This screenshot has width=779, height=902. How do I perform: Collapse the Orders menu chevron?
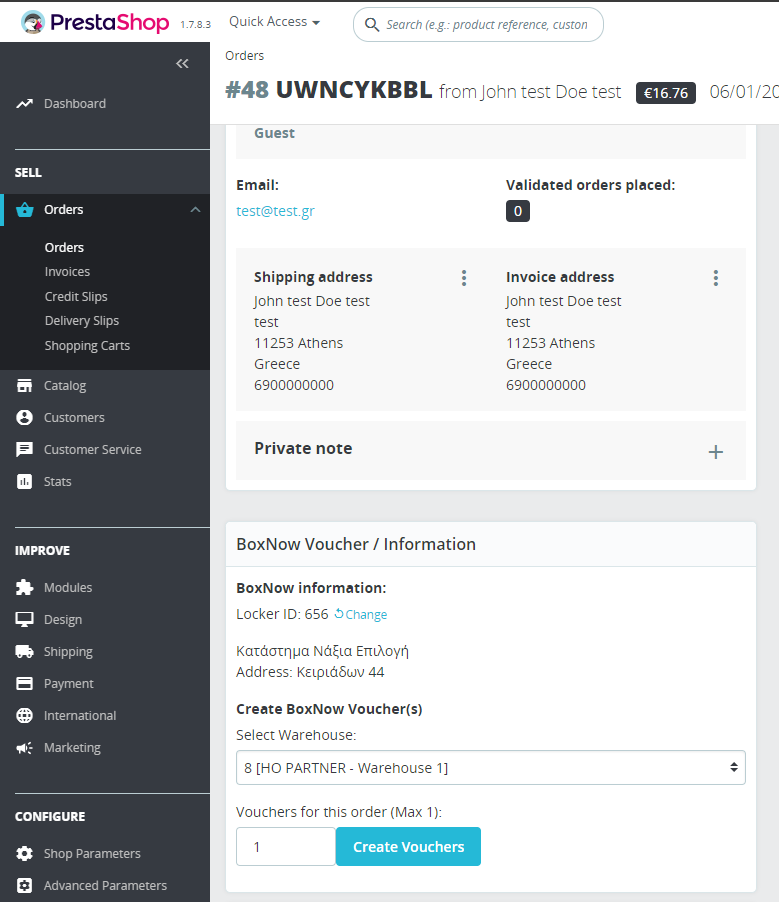(195, 210)
